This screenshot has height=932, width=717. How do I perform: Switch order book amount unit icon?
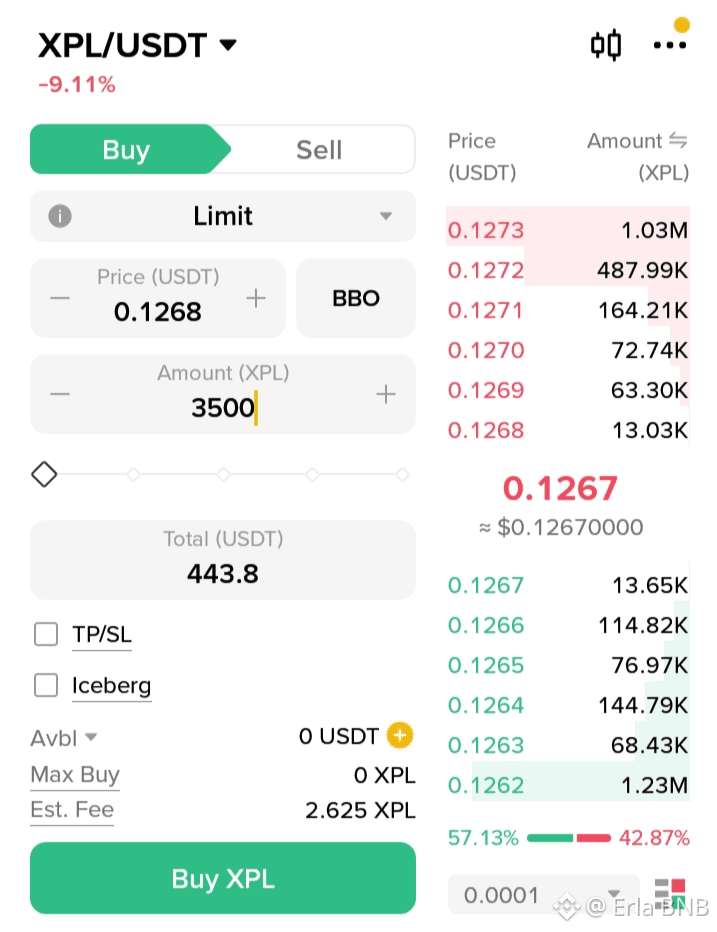tap(678, 141)
